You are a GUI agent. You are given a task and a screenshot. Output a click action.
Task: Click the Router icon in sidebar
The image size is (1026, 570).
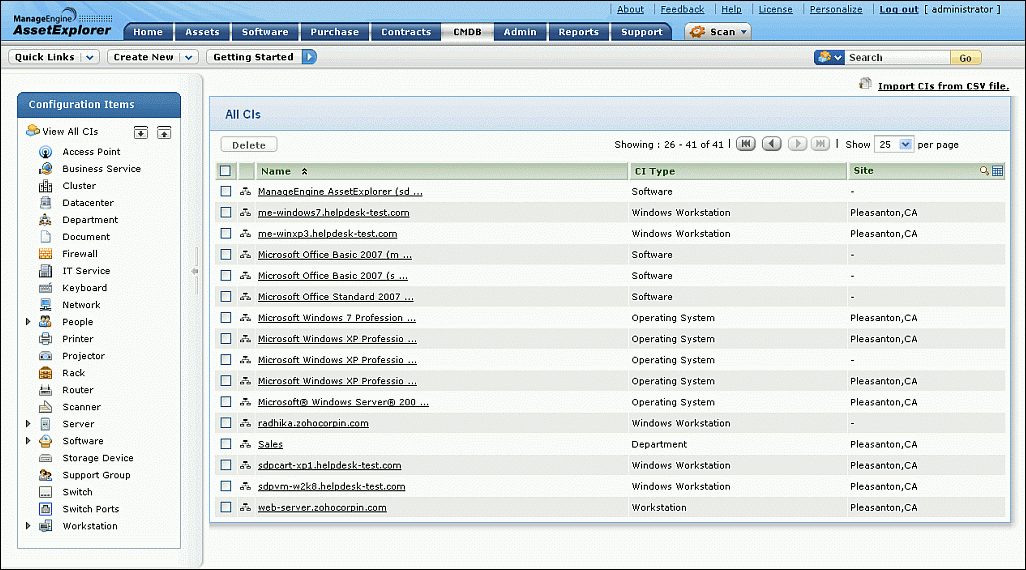45,390
